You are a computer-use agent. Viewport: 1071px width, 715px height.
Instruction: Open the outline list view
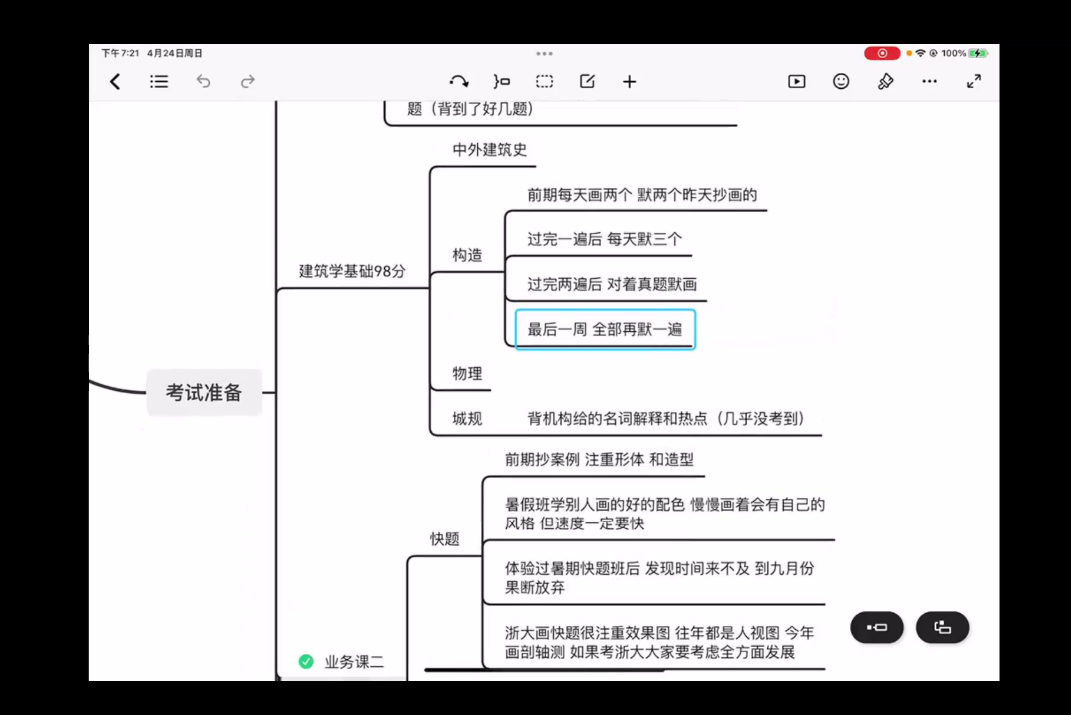coord(159,82)
